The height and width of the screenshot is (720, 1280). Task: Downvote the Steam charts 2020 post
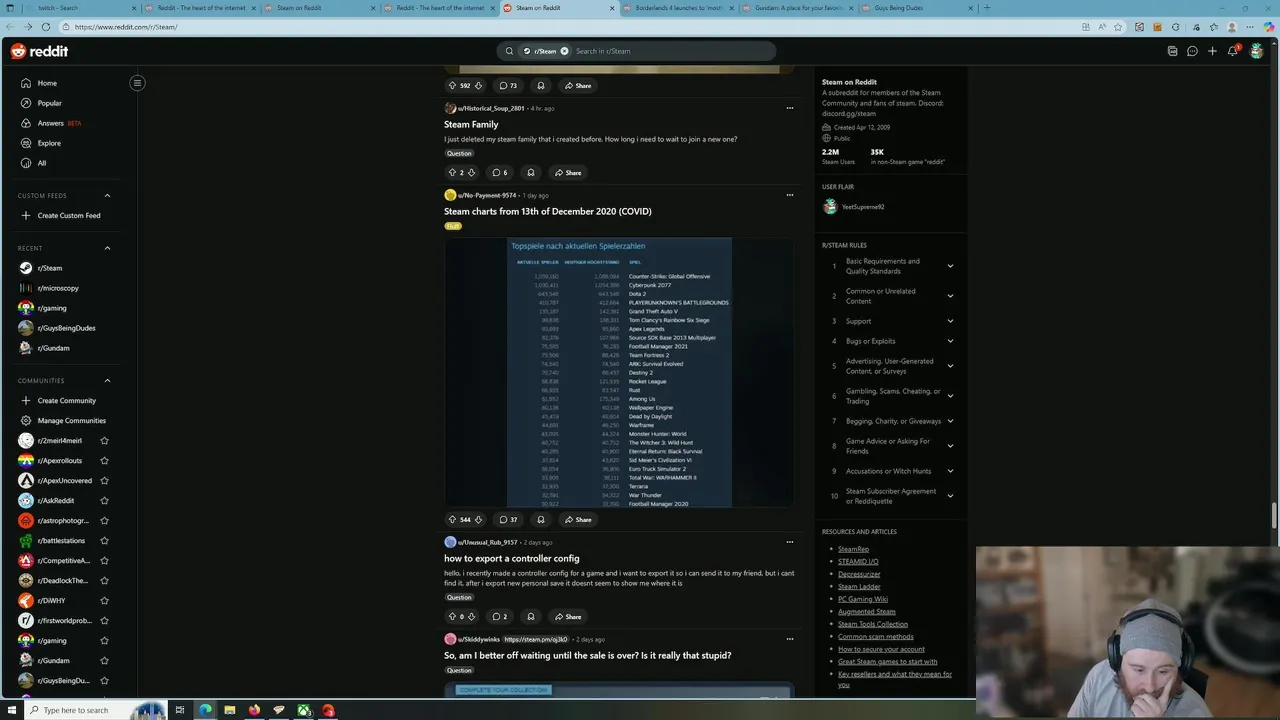point(478,519)
